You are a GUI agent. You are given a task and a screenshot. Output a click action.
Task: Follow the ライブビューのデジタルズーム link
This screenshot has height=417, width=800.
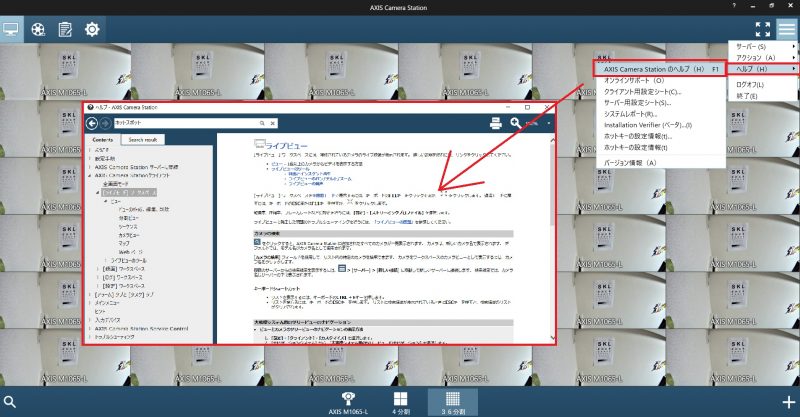point(320,179)
